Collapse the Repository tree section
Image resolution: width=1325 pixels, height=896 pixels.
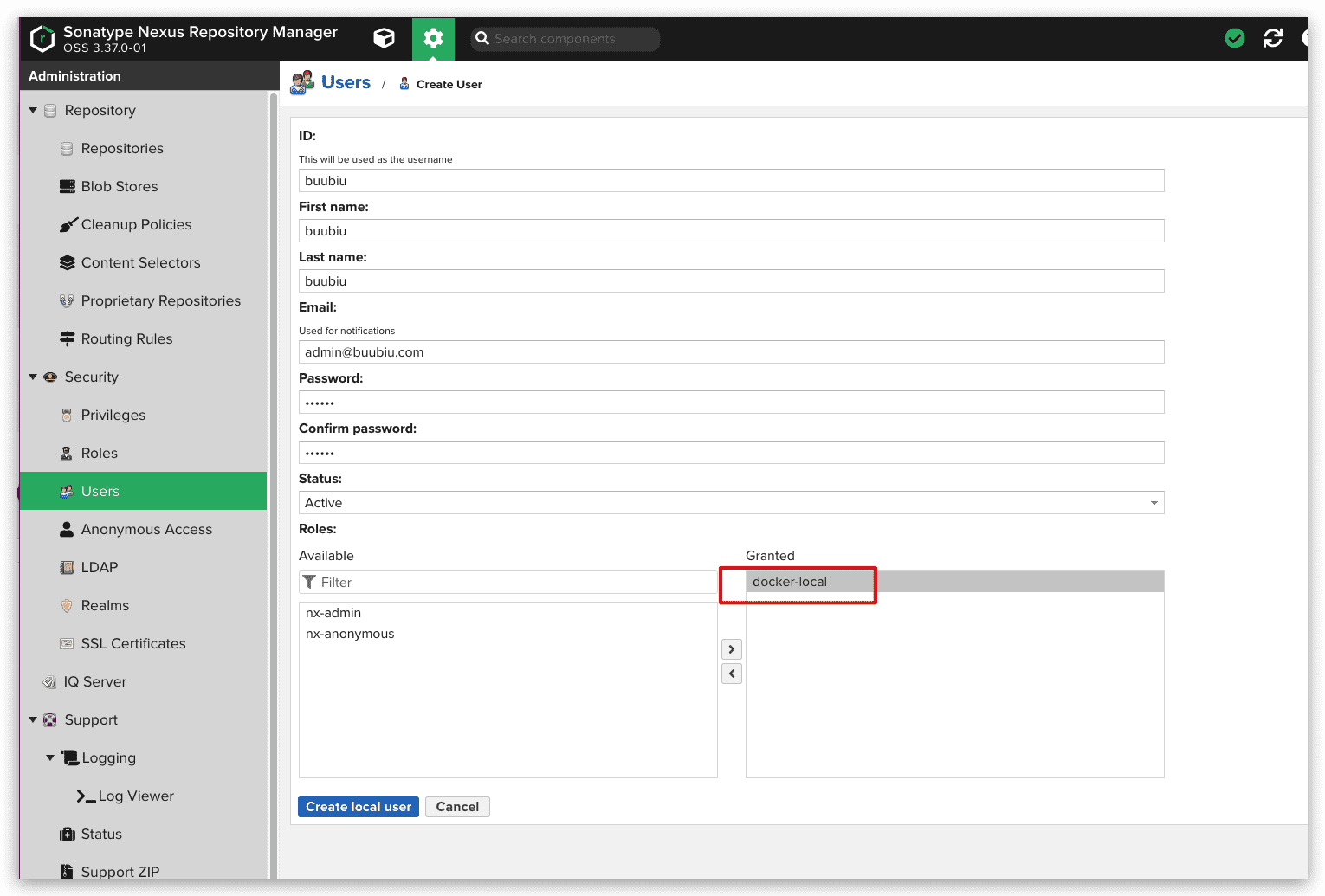(x=33, y=111)
